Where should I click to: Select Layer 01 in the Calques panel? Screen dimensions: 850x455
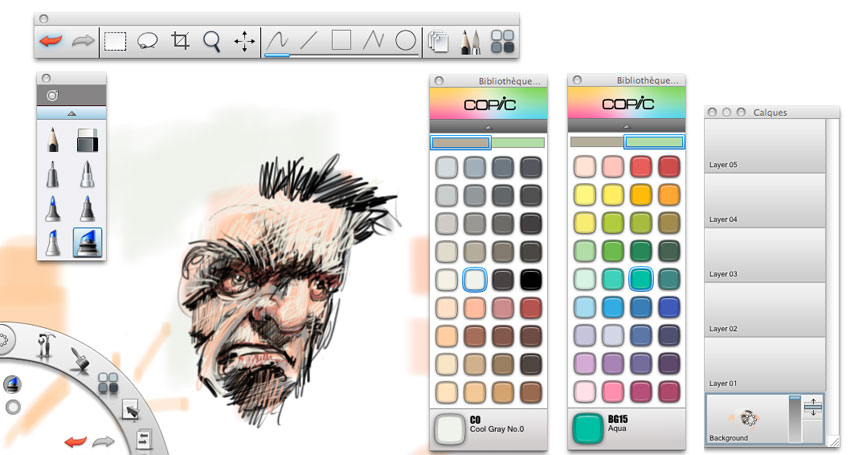pyautogui.click(x=764, y=365)
